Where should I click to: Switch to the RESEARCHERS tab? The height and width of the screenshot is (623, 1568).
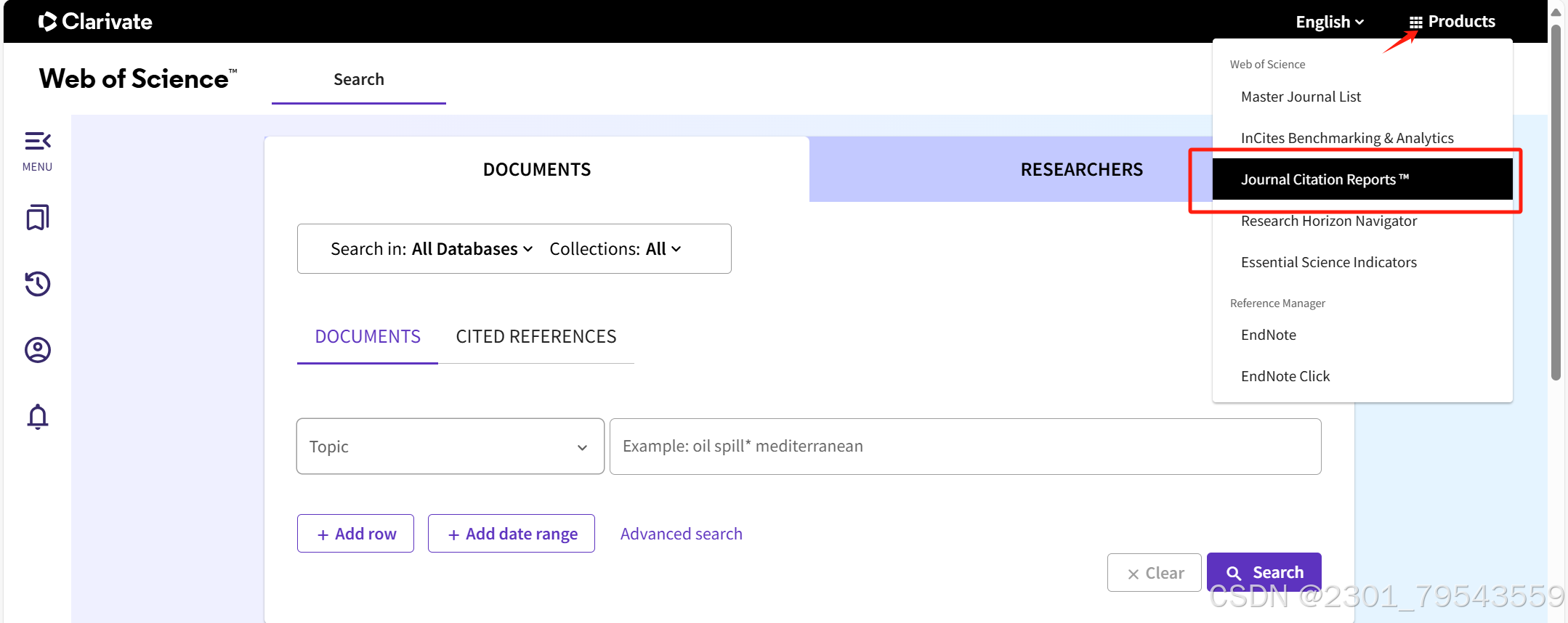coord(1082,169)
